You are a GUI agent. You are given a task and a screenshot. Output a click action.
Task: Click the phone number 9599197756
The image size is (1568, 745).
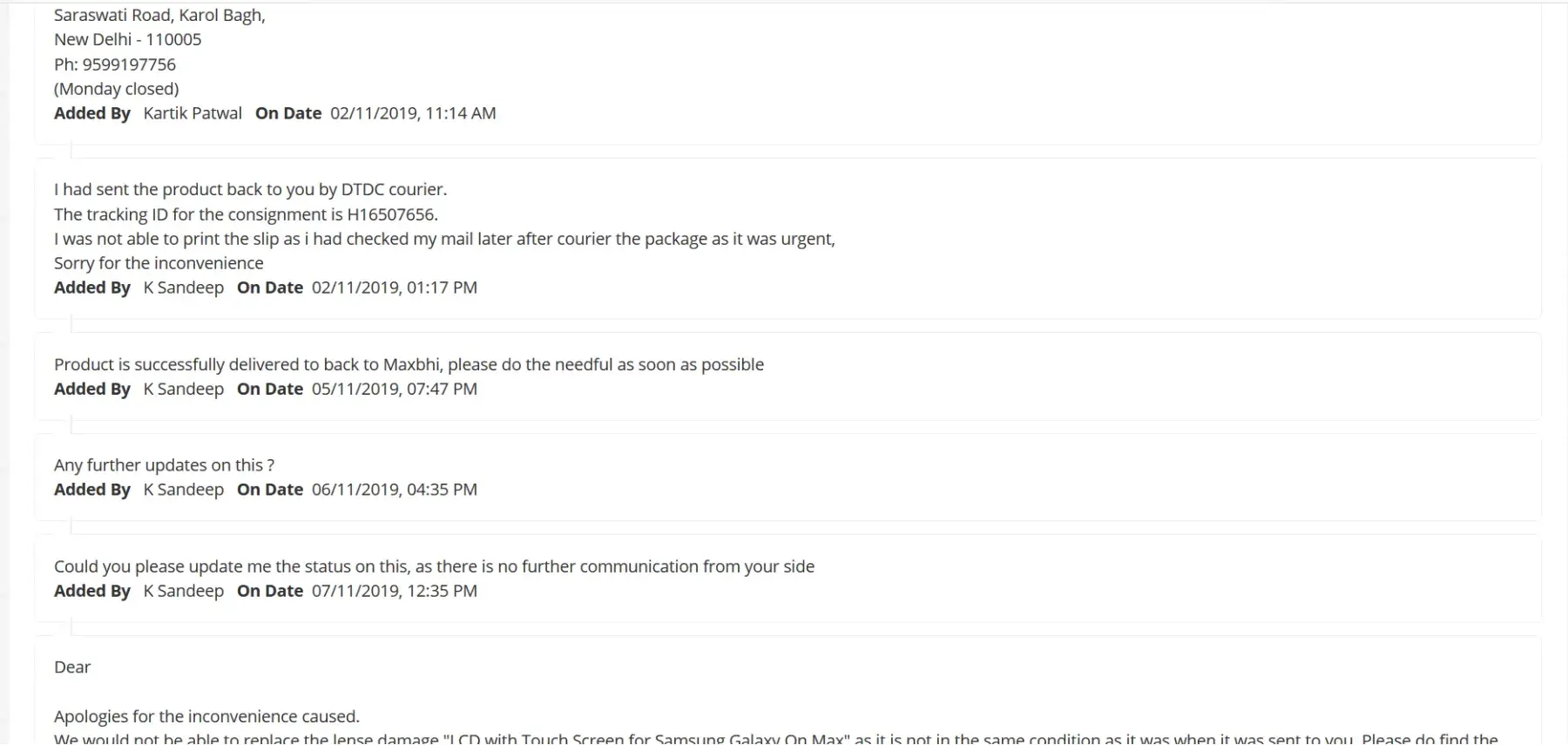point(129,64)
